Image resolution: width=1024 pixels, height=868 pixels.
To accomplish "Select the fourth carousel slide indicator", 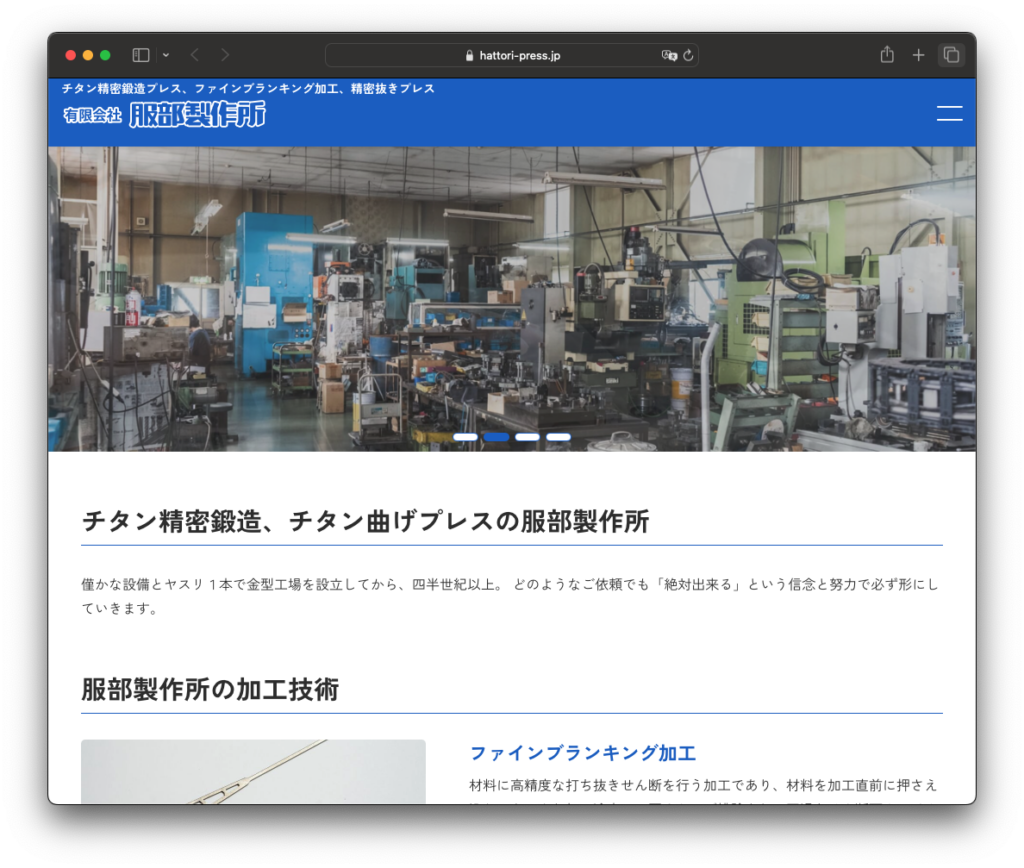I will tap(558, 437).
